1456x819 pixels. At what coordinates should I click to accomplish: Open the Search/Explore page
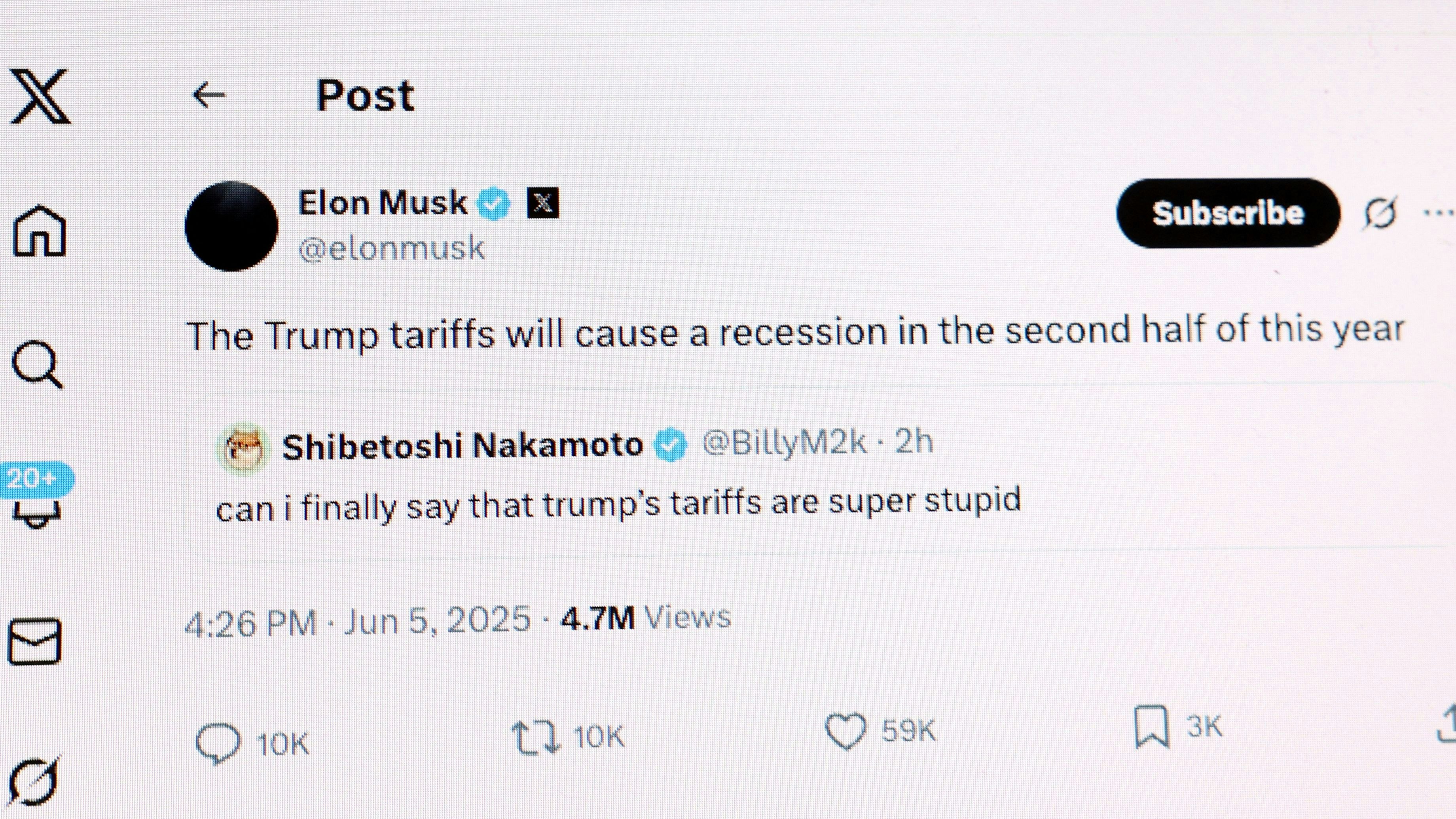pyautogui.click(x=37, y=364)
